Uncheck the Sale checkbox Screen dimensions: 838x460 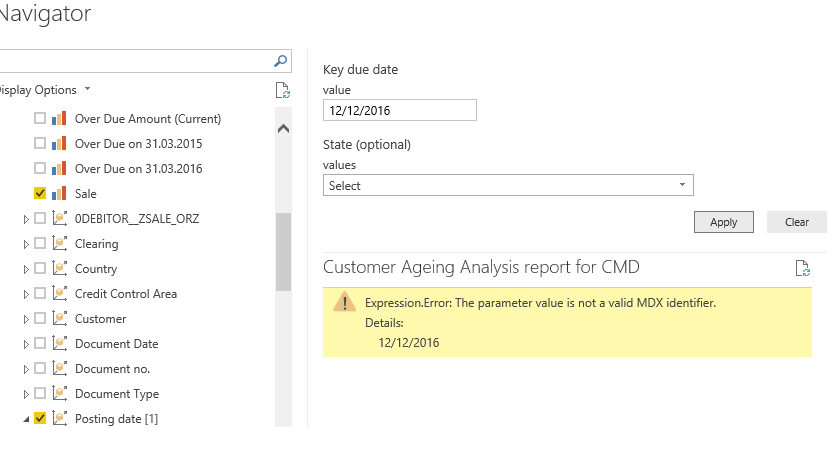(x=40, y=193)
